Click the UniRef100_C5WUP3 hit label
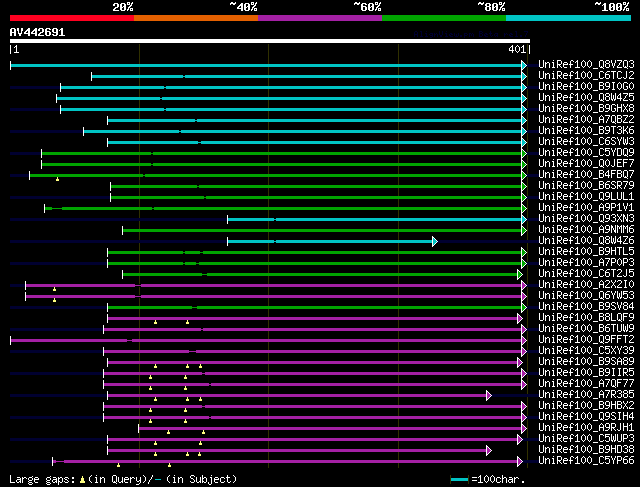 [x=586, y=439]
